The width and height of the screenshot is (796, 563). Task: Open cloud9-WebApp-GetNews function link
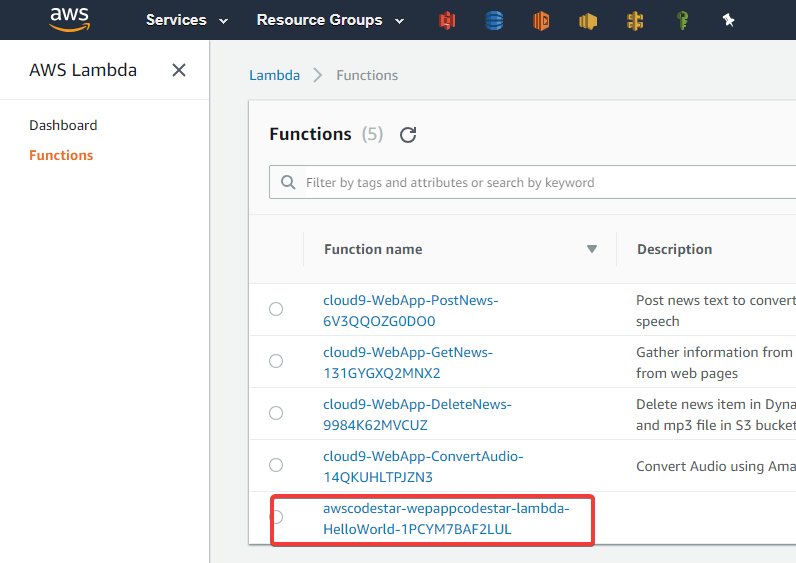408,362
